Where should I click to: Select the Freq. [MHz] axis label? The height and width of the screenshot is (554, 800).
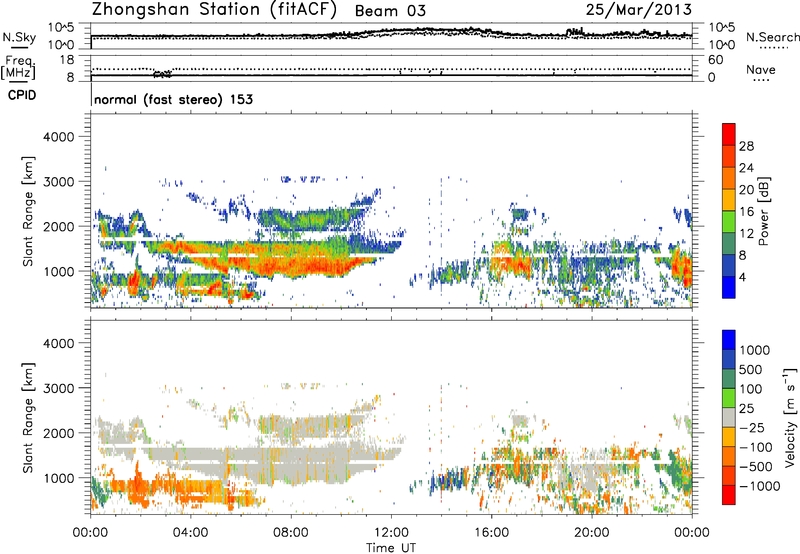click(x=19, y=67)
